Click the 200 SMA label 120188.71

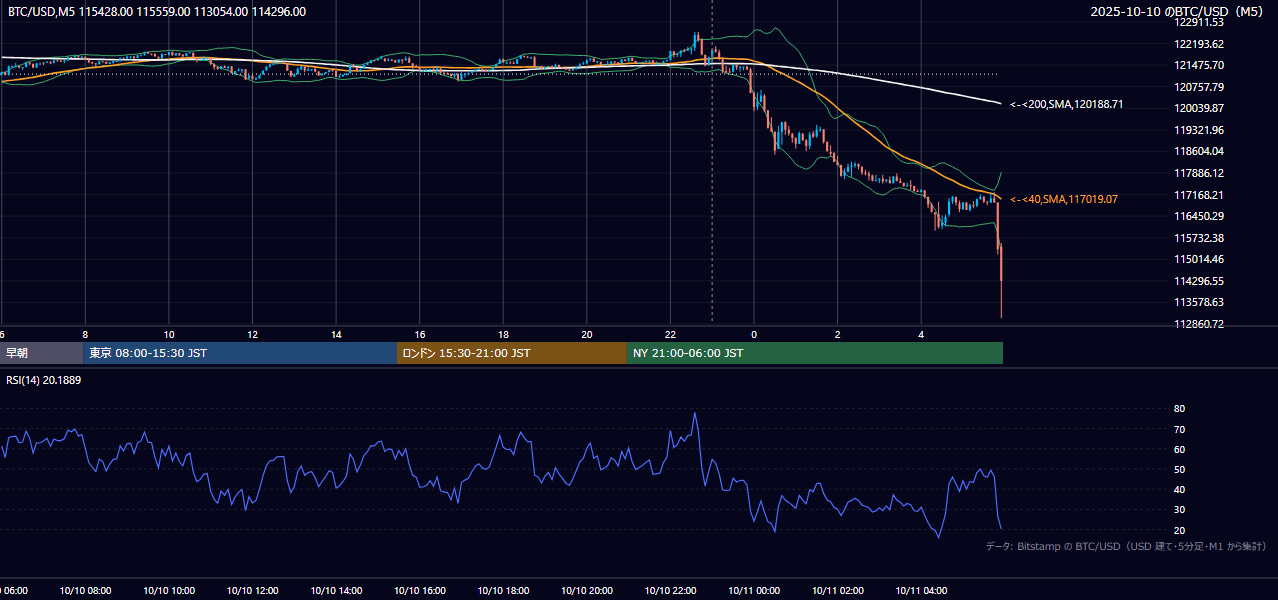(1067, 104)
